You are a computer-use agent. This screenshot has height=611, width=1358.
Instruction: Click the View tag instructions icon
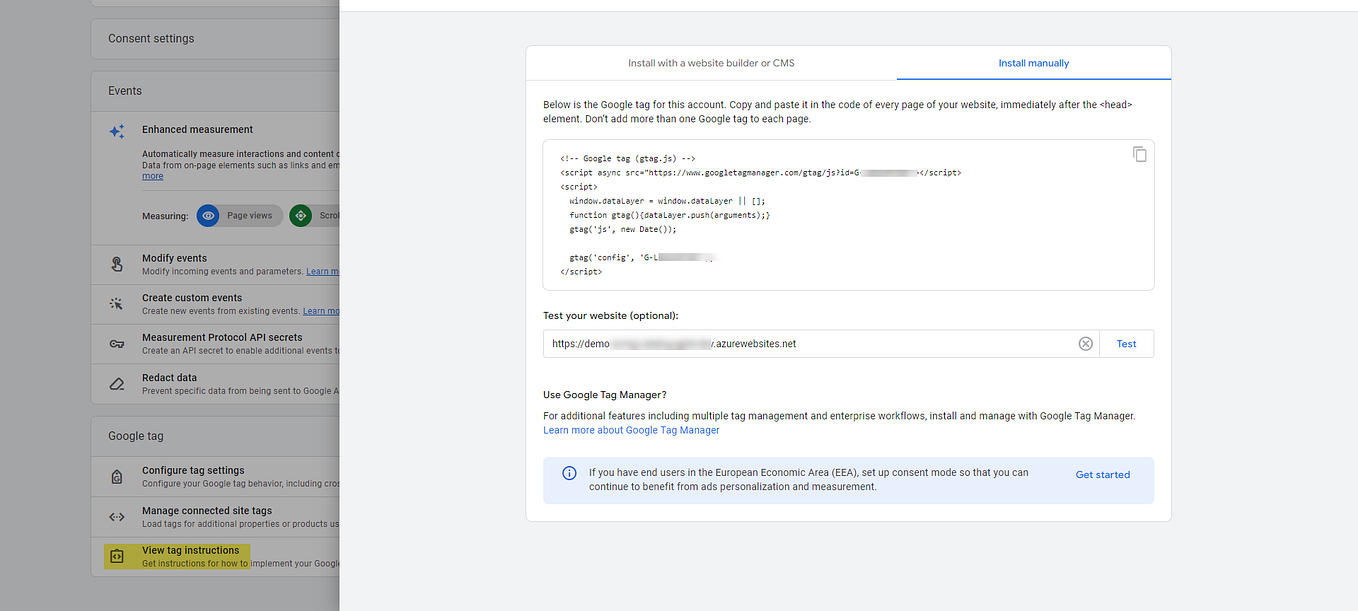[x=116, y=556]
